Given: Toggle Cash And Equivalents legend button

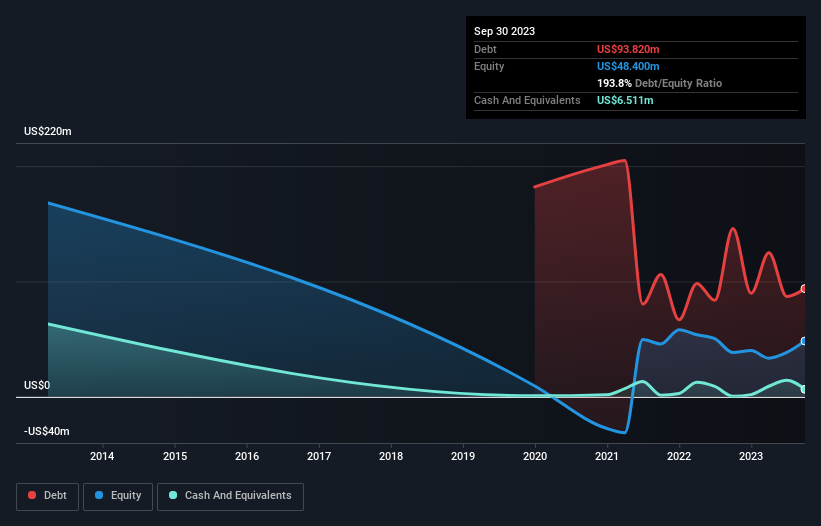Looking at the screenshot, I should pyautogui.click(x=230, y=496).
